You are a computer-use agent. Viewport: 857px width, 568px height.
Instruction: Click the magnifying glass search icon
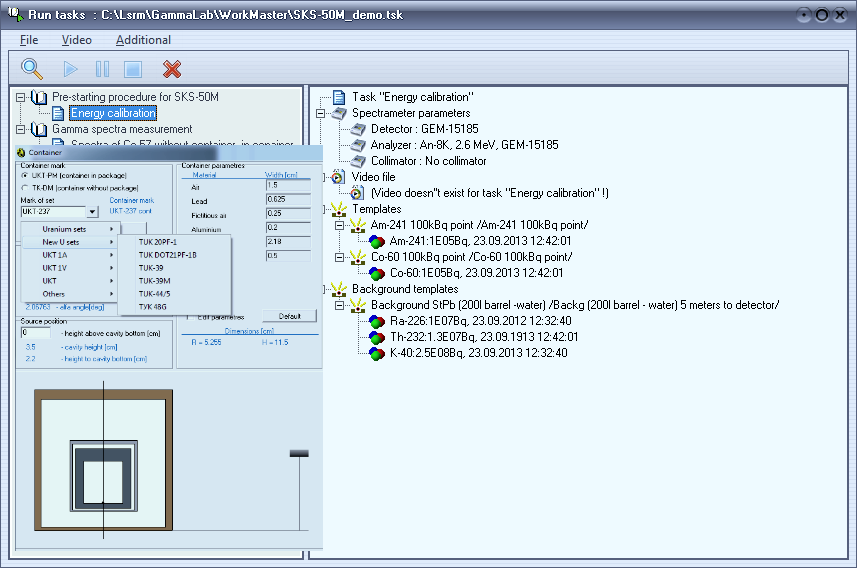(x=32, y=69)
